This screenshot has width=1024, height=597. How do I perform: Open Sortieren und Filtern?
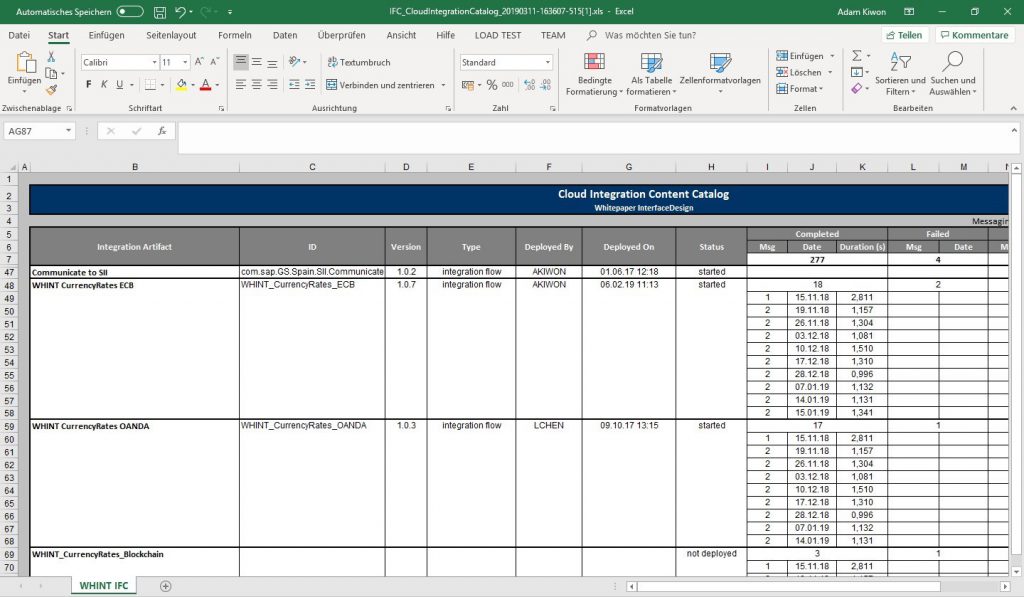tap(900, 74)
